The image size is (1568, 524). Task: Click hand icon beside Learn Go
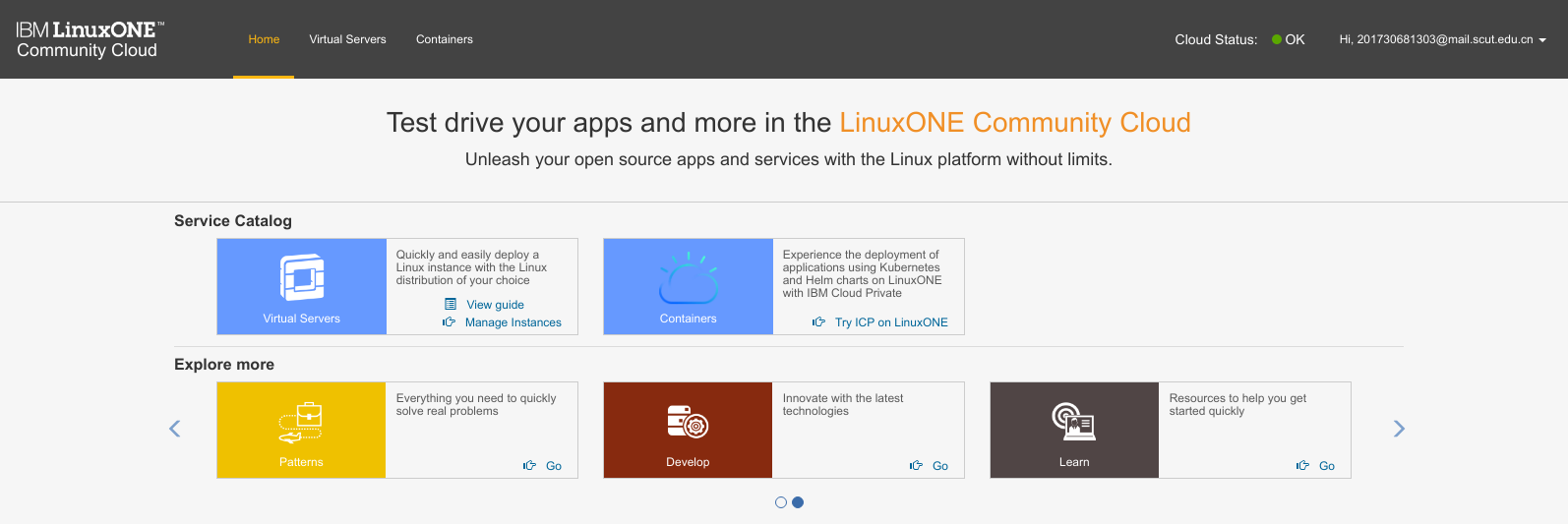click(1302, 466)
